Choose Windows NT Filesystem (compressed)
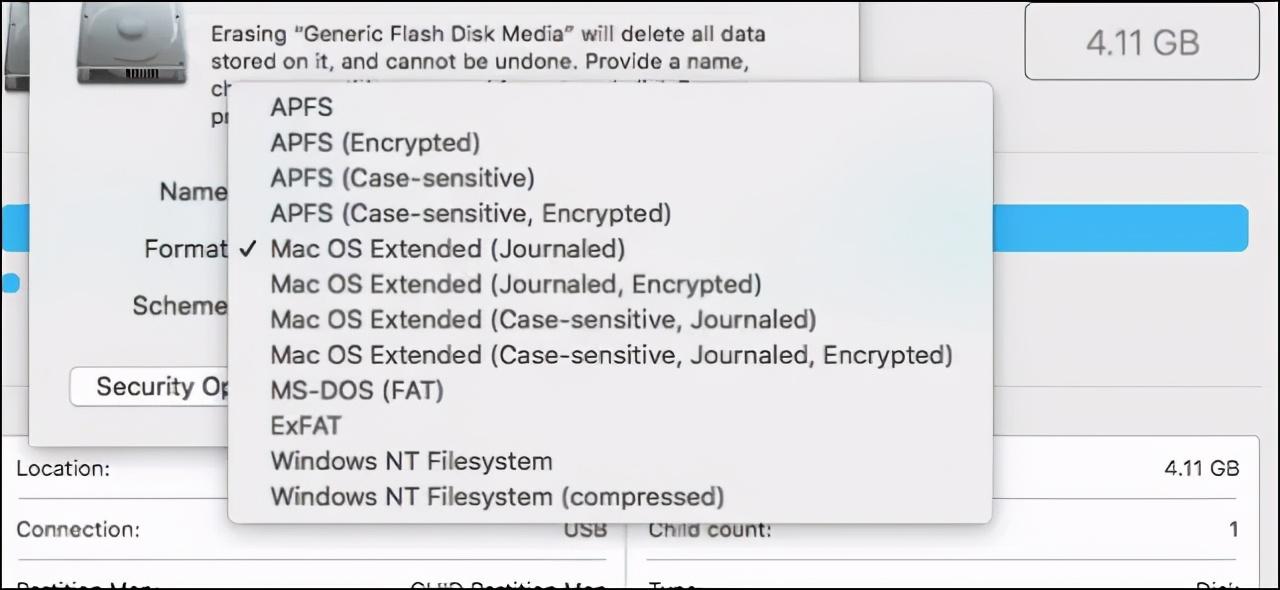This screenshot has width=1280, height=590. 496,496
